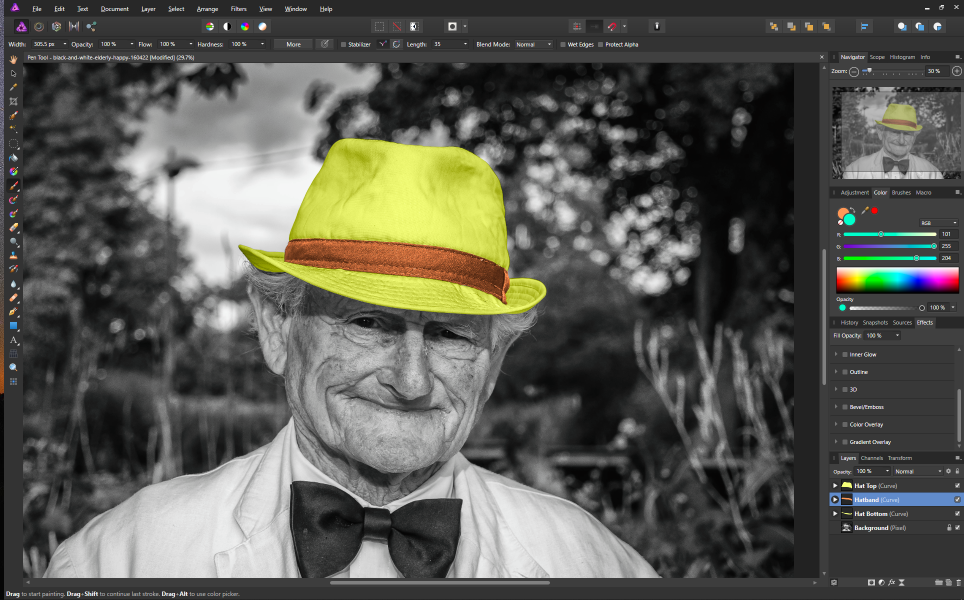Image resolution: width=964 pixels, height=600 pixels.
Task: Click the zoom in plus button in Navigator
Action: coord(956,71)
